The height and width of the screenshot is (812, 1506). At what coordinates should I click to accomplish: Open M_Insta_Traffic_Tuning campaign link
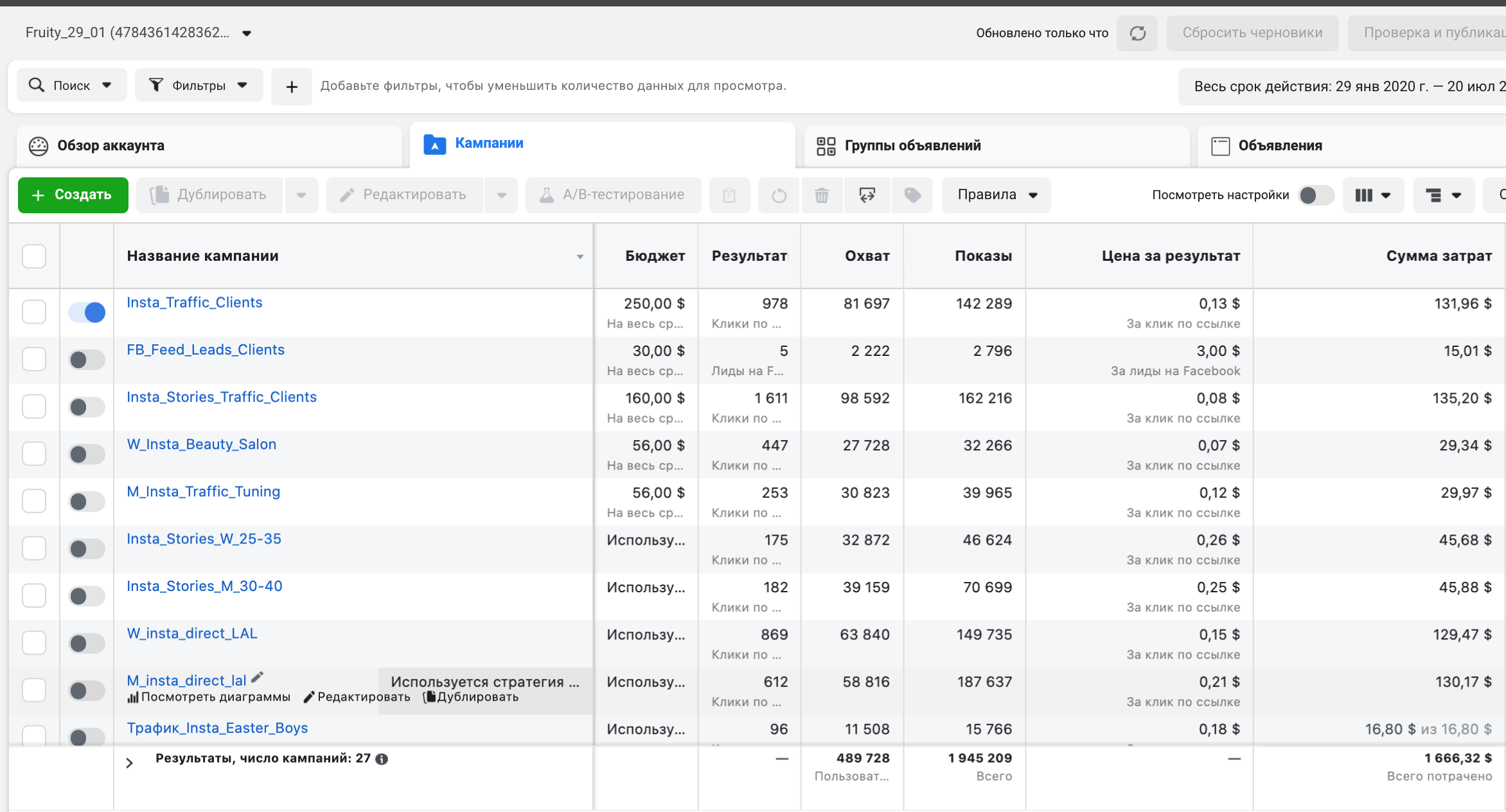pyautogui.click(x=204, y=492)
